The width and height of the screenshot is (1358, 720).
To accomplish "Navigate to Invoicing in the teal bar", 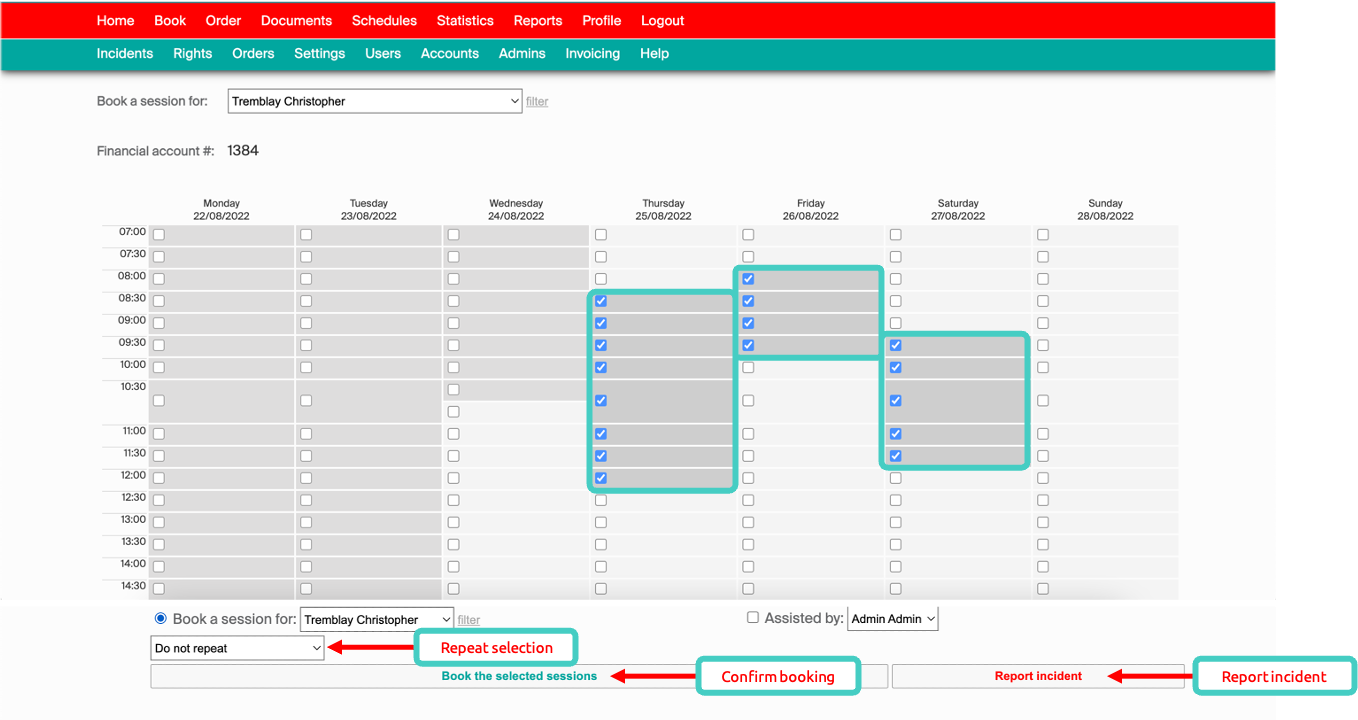I will [x=592, y=53].
